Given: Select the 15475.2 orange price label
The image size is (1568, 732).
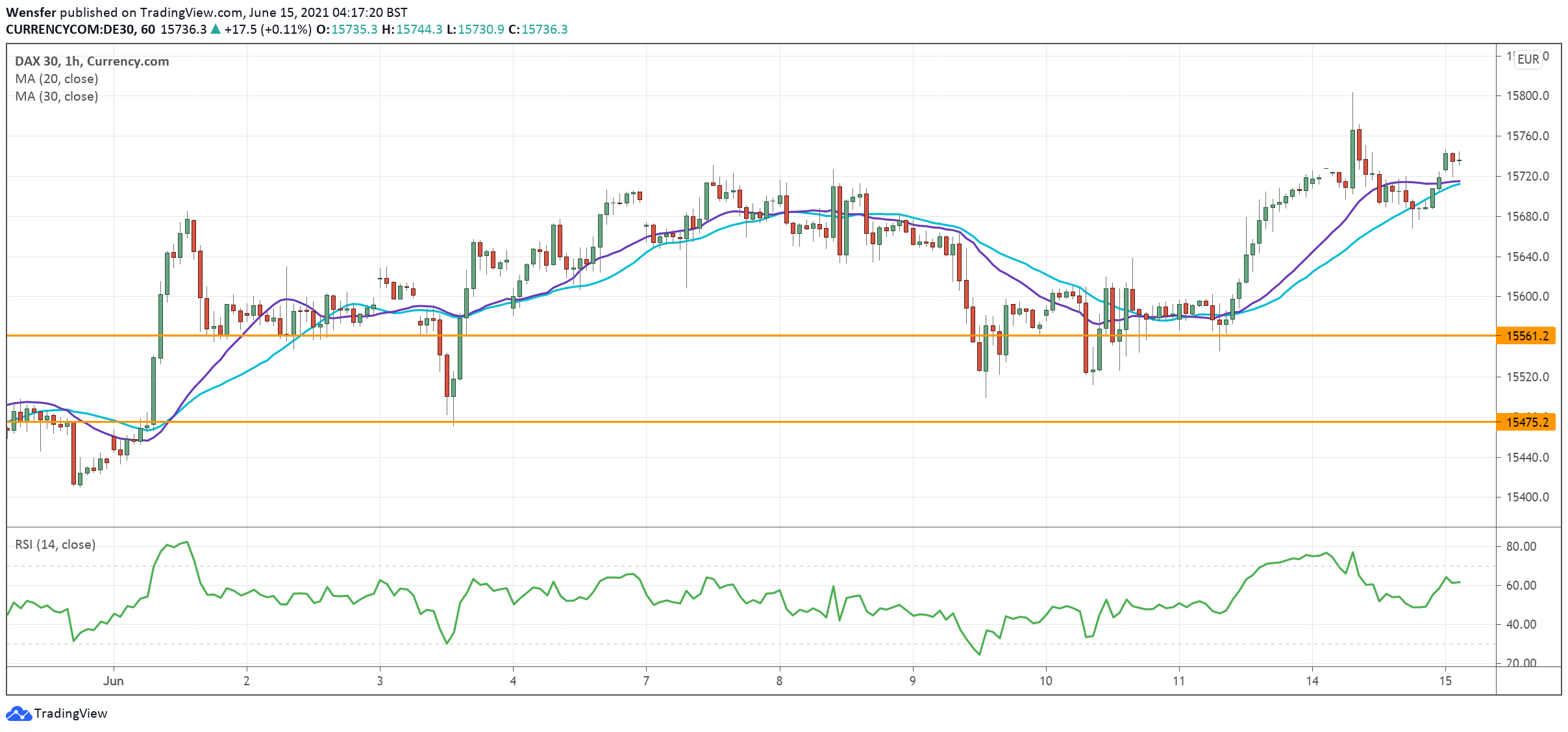Looking at the screenshot, I should click(1526, 422).
